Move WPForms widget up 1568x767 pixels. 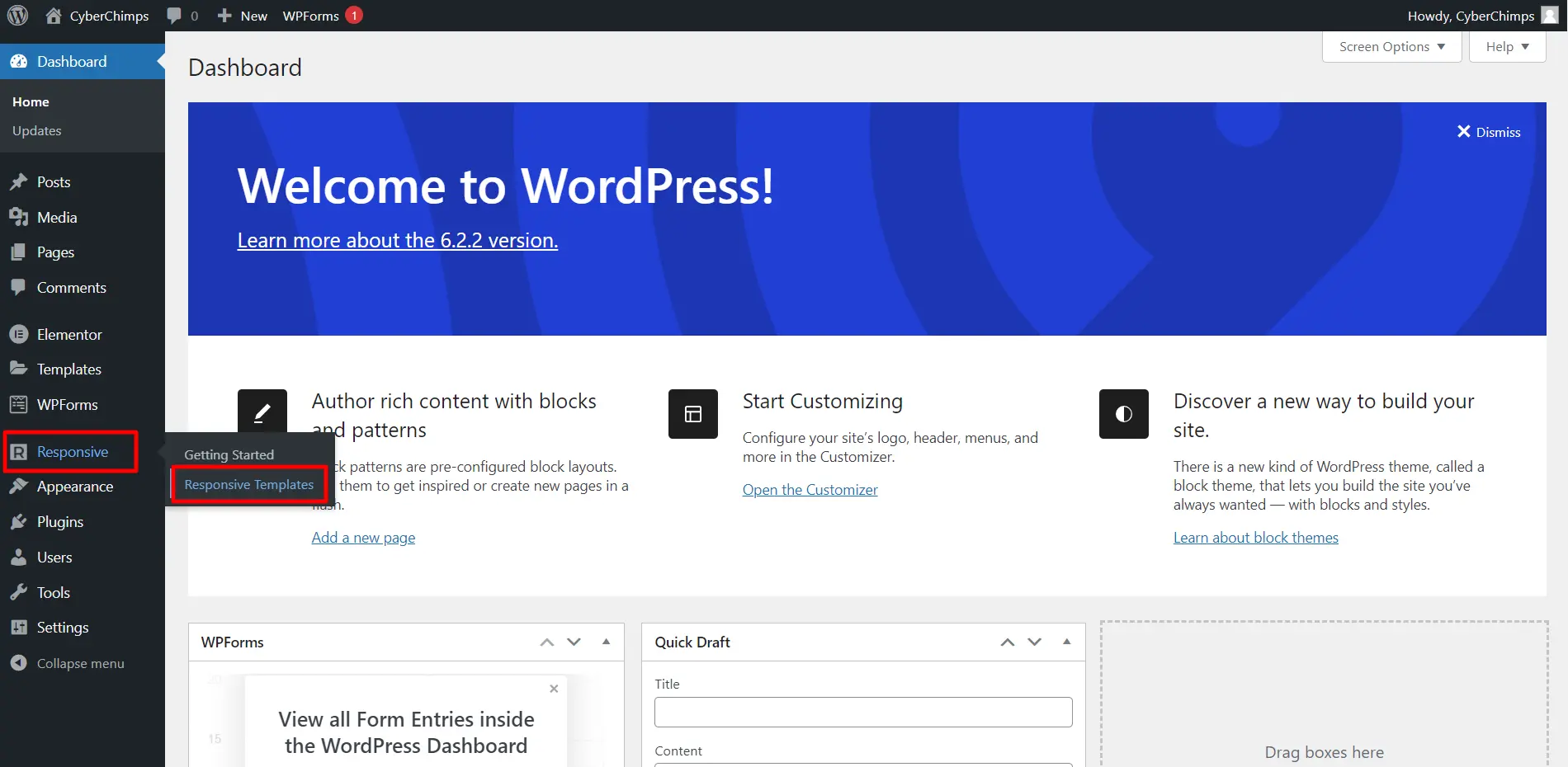pos(547,642)
